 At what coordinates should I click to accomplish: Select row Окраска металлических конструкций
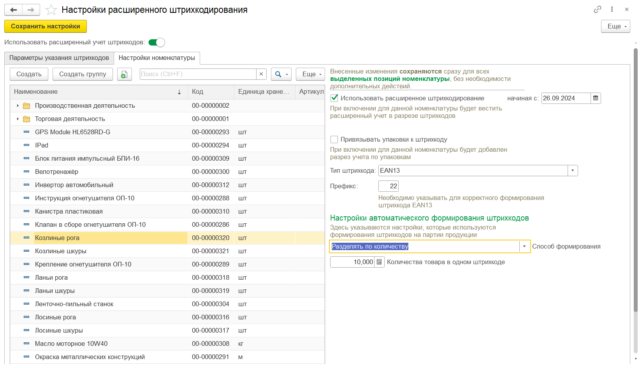tap(167, 357)
